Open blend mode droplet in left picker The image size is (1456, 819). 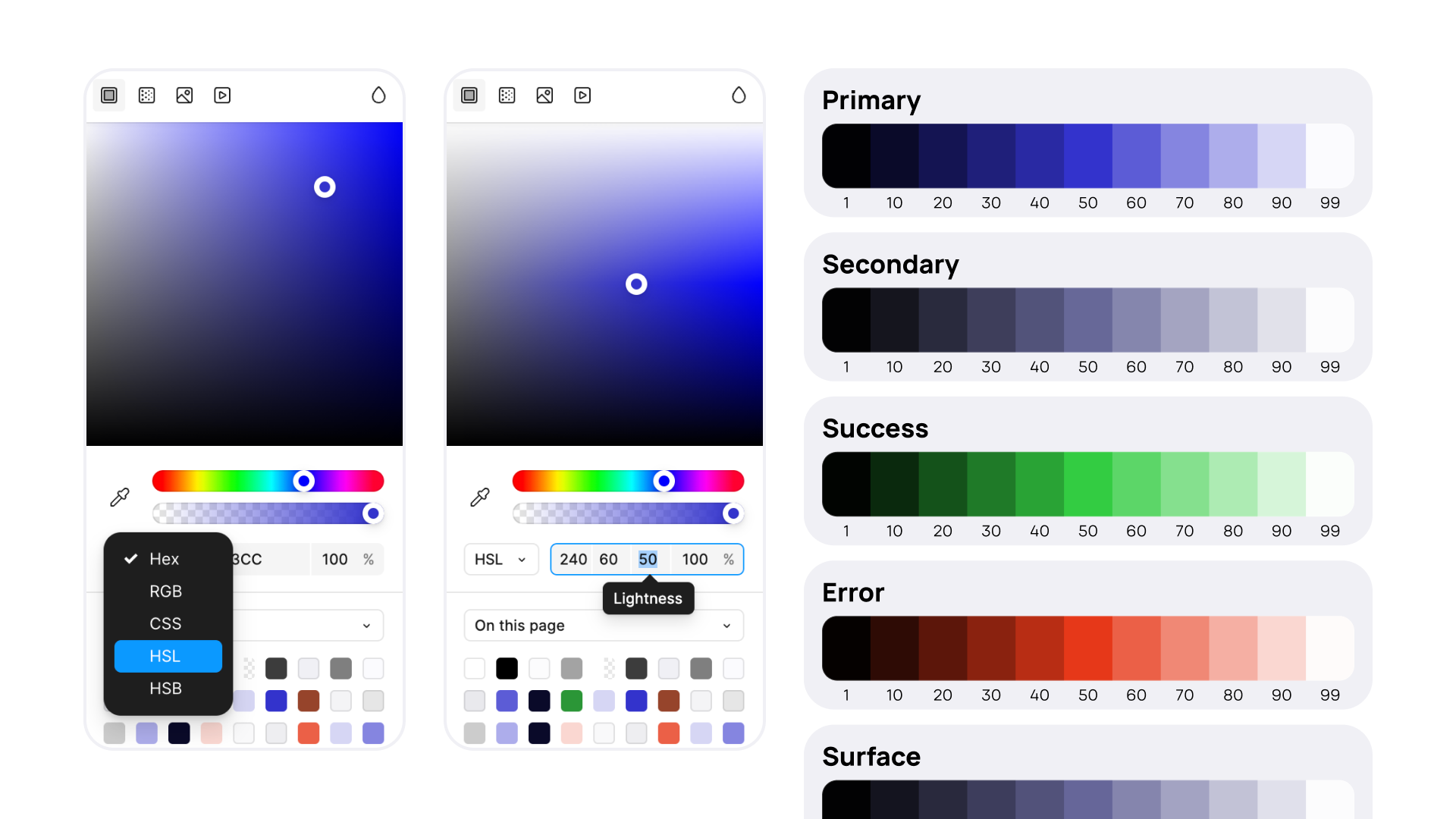tap(378, 96)
